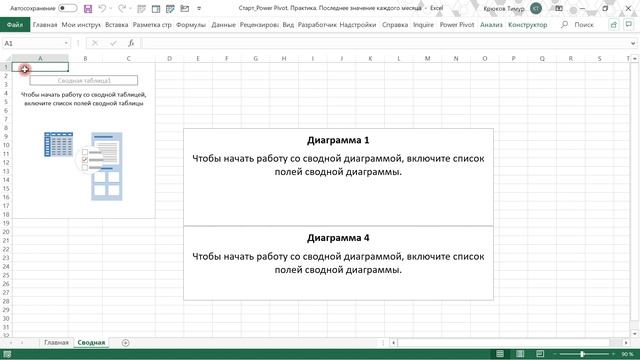Switch to the Формулы ribbon tab
This screenshot has height=360, width=640.
(191, 24)
